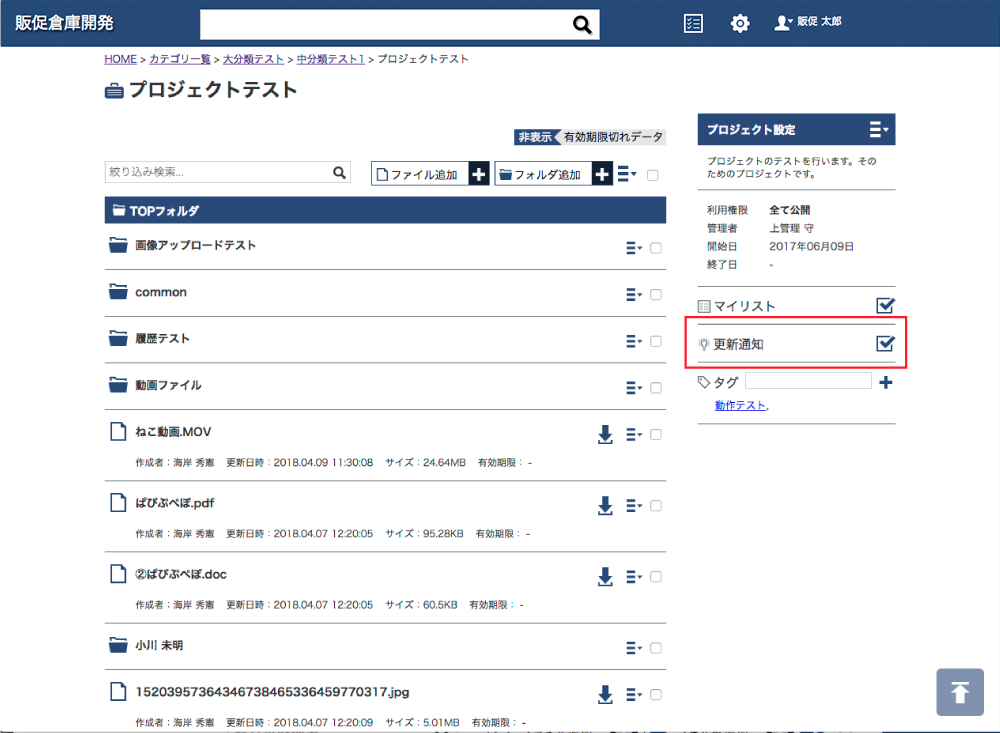
Task: Check ねこ動画.MOV row checkbox
Action: pos(656,434)
